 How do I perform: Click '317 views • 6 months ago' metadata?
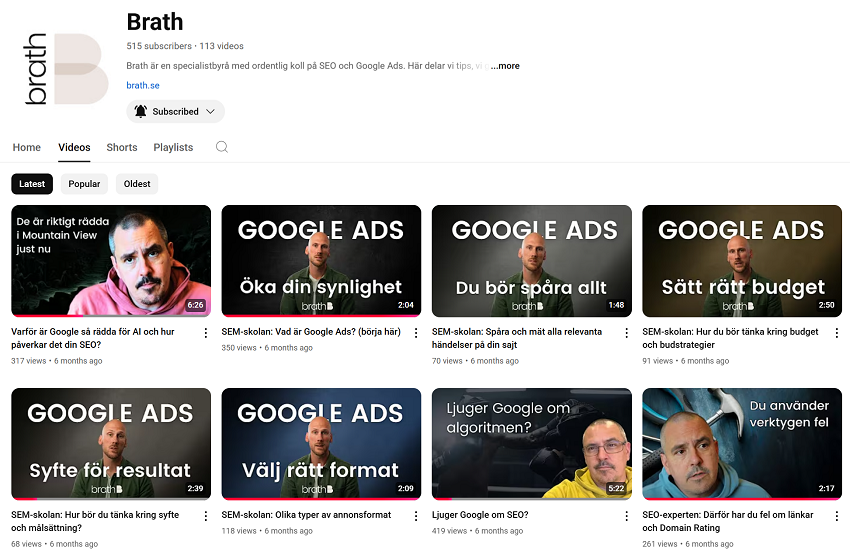(56, 361)
